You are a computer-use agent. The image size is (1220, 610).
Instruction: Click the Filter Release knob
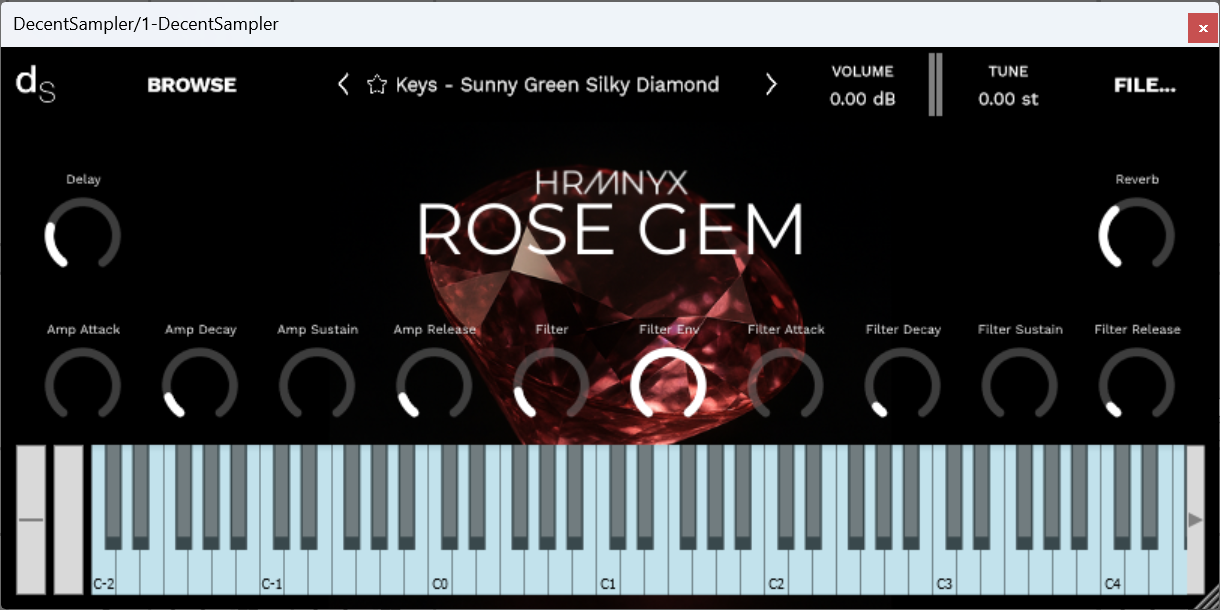click(x=1136, y=386)
